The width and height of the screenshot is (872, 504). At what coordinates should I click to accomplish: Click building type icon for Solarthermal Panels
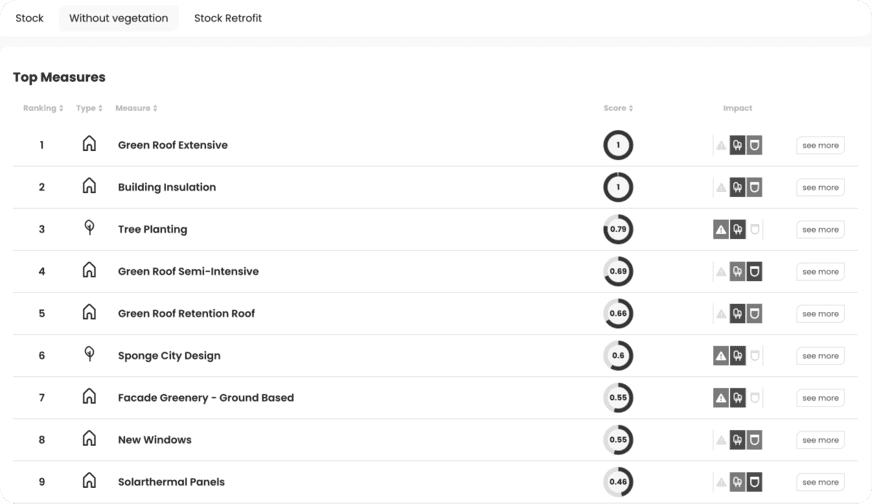[89, 481]
